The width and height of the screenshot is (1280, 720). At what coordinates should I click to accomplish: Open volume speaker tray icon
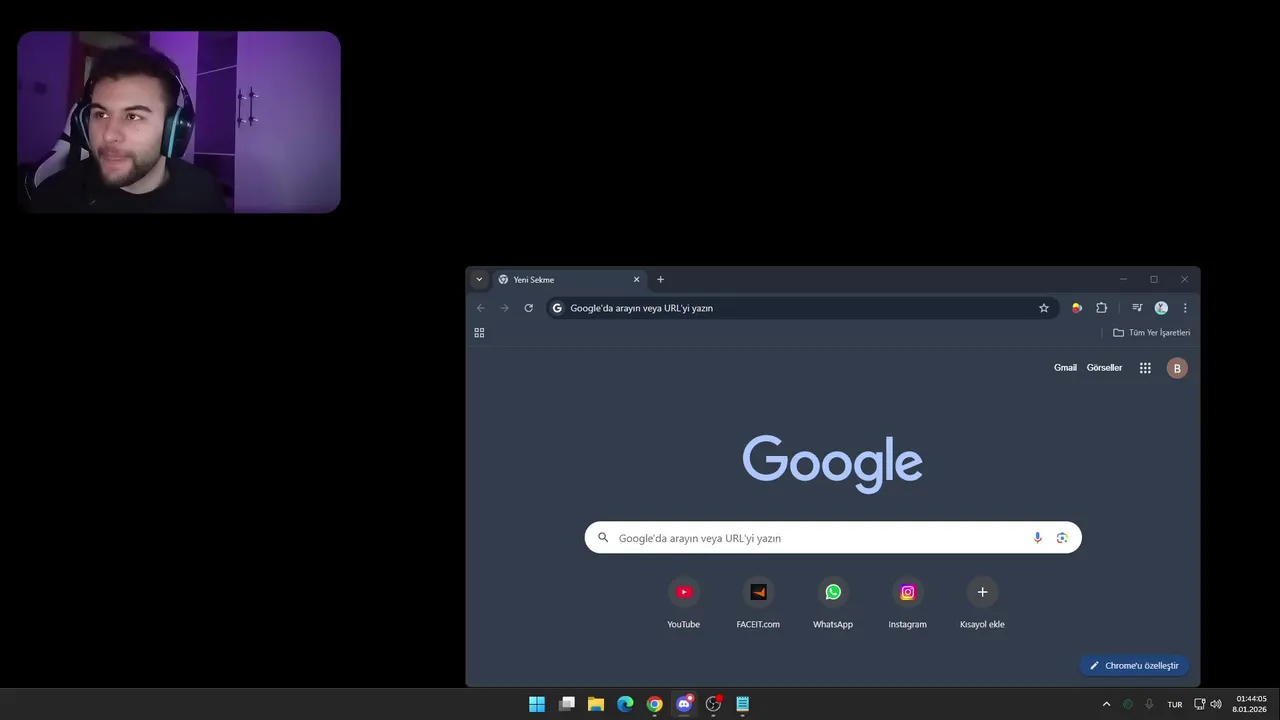(x=1216, y=704)
